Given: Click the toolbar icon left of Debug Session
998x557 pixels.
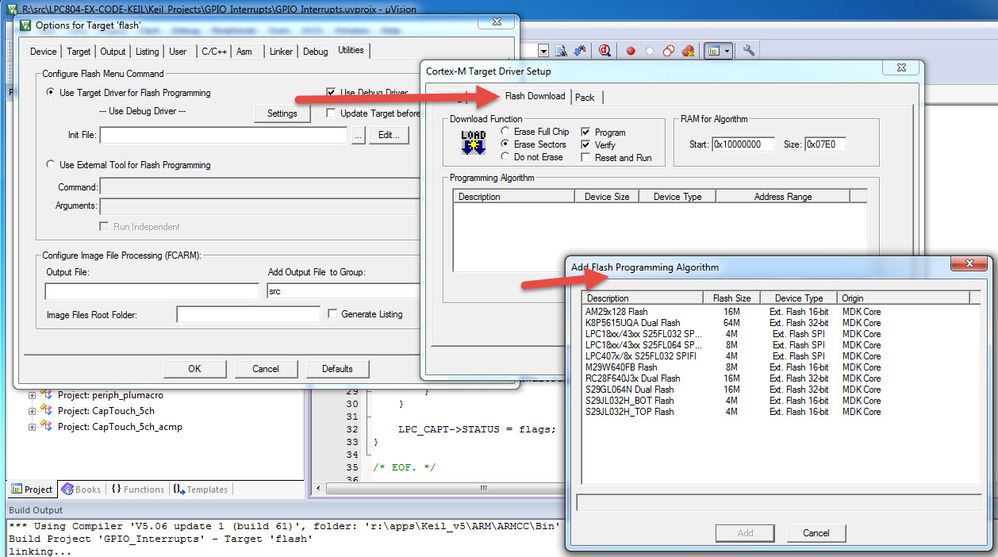Looking at the screenshot, I should pyautogui.click(x=580, y=50).
